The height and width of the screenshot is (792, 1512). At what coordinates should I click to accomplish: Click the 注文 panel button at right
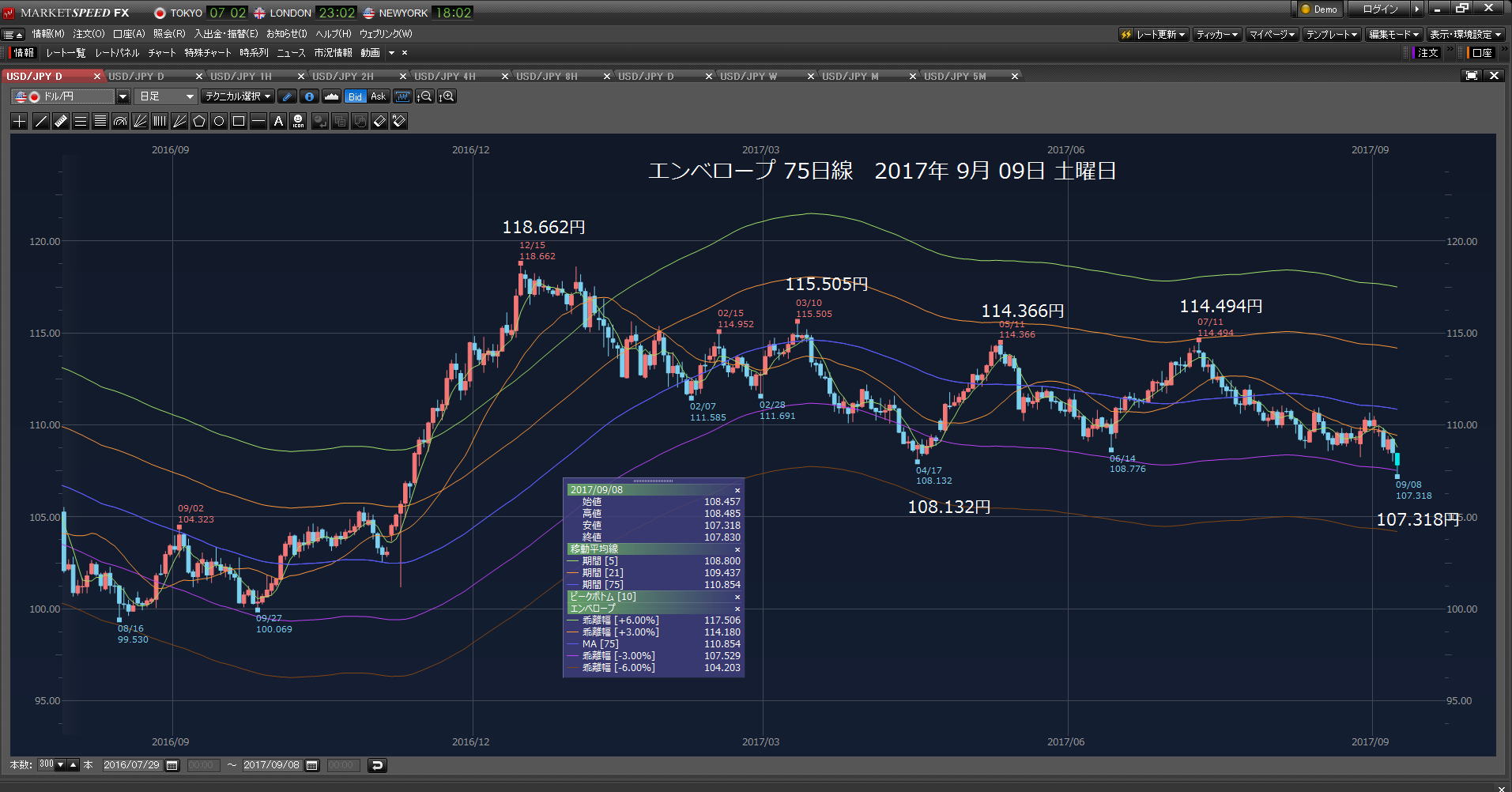click(x=1427, y=53)
